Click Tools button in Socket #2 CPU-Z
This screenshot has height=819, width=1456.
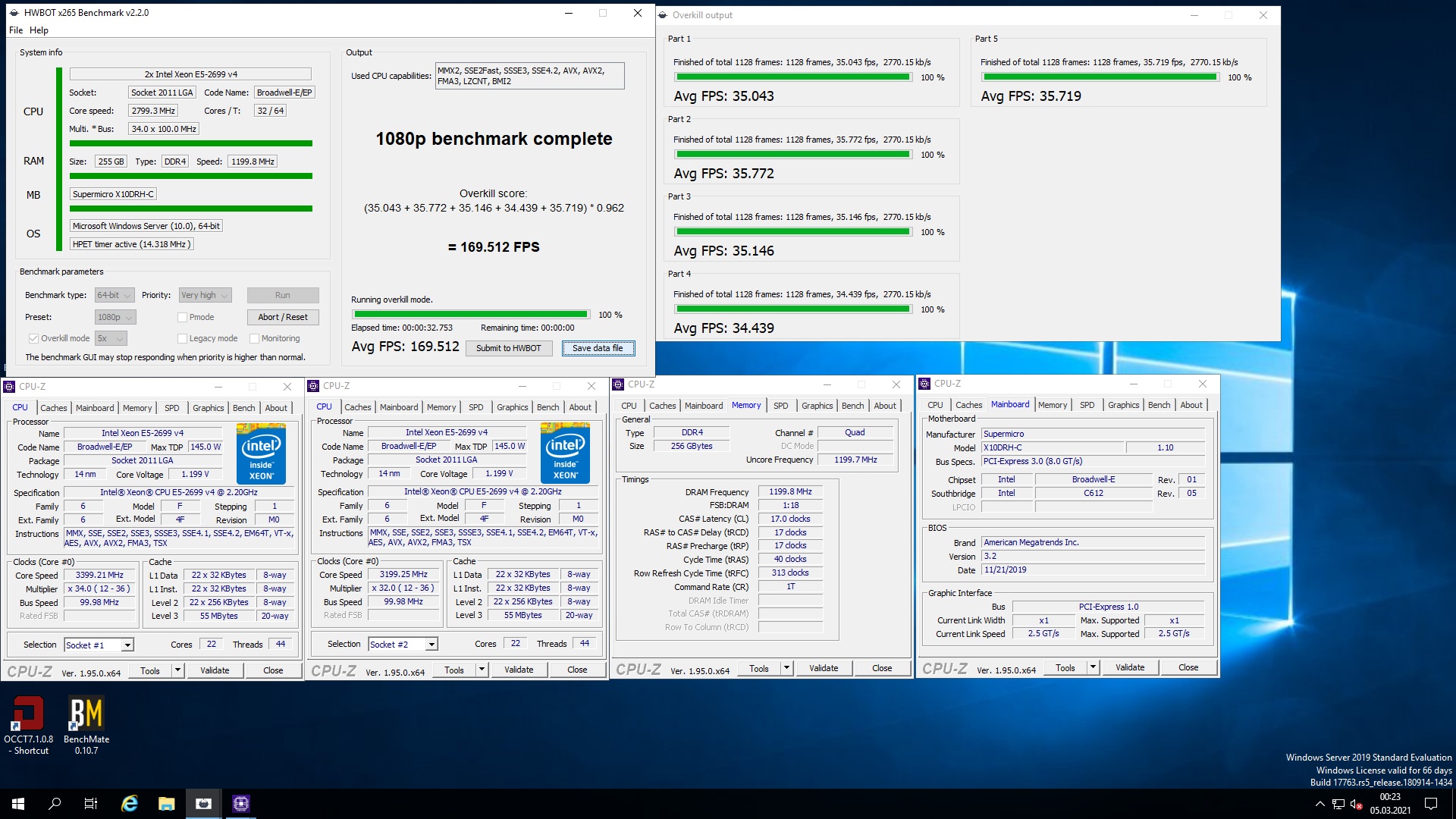454,670
